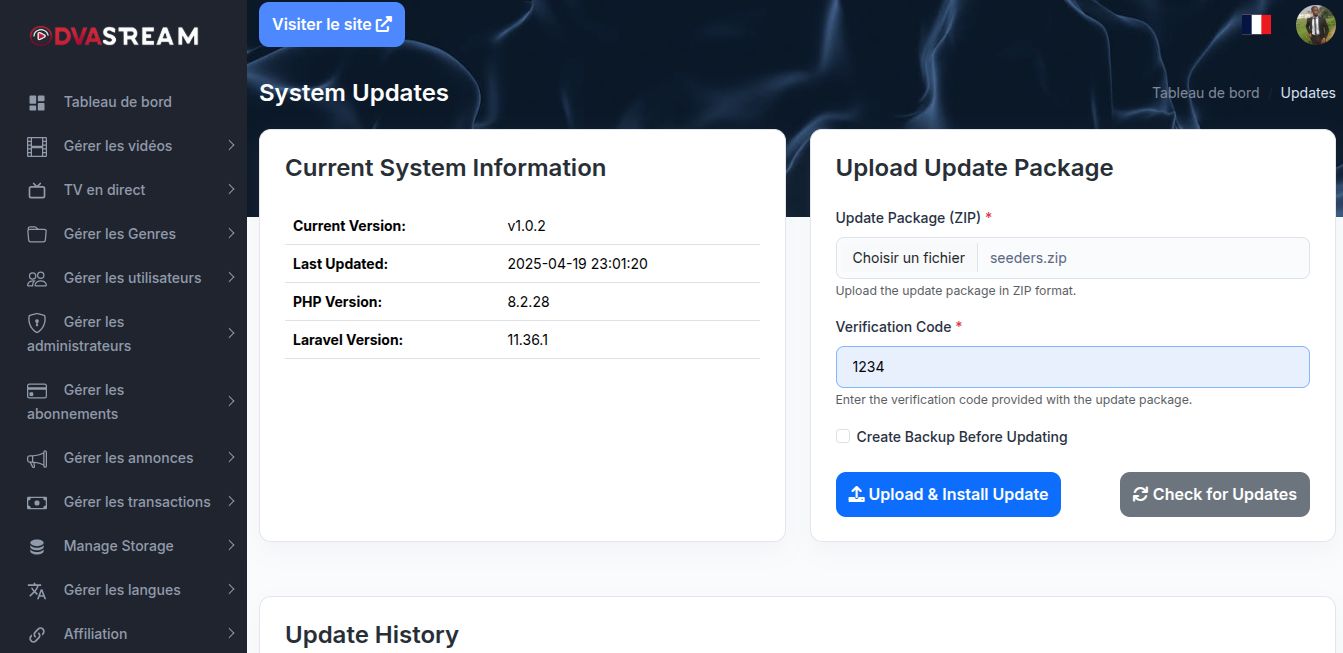This screenshot has width=1343, height=653.
Task: Open Gérer les langues menu item
Action: click(x=122, y=590)
